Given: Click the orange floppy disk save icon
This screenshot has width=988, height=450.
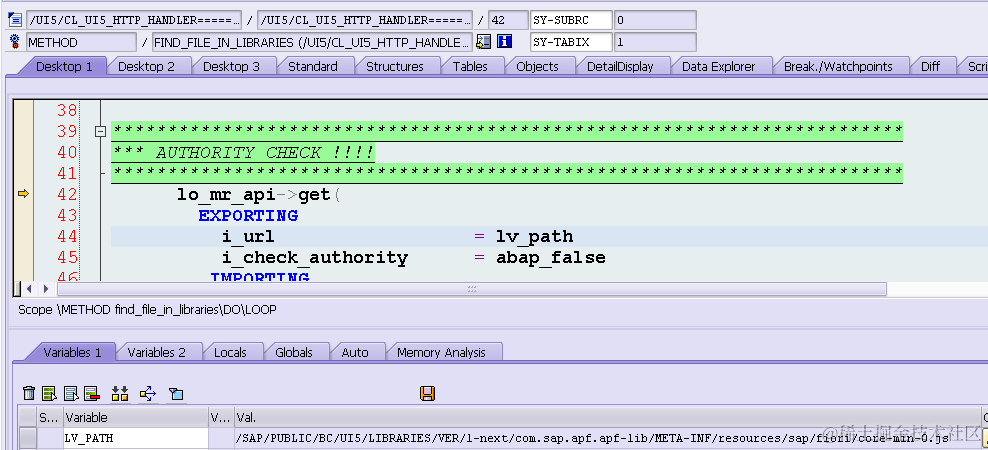Looking at the screenshot, I should pyautogui.click(x=427, y=394).
